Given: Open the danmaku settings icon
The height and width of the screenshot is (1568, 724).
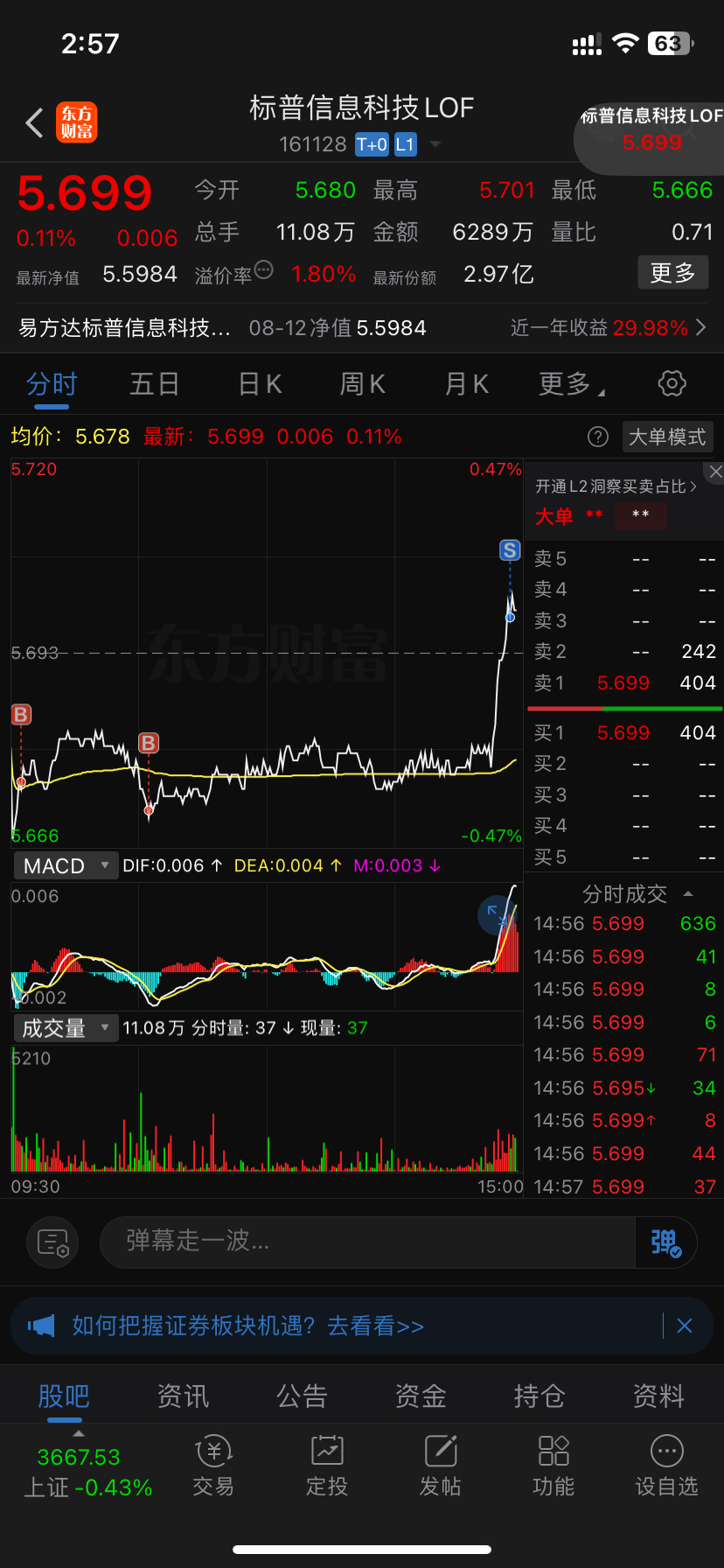Looking at the screenshot, I should [x=52, y=1242].
